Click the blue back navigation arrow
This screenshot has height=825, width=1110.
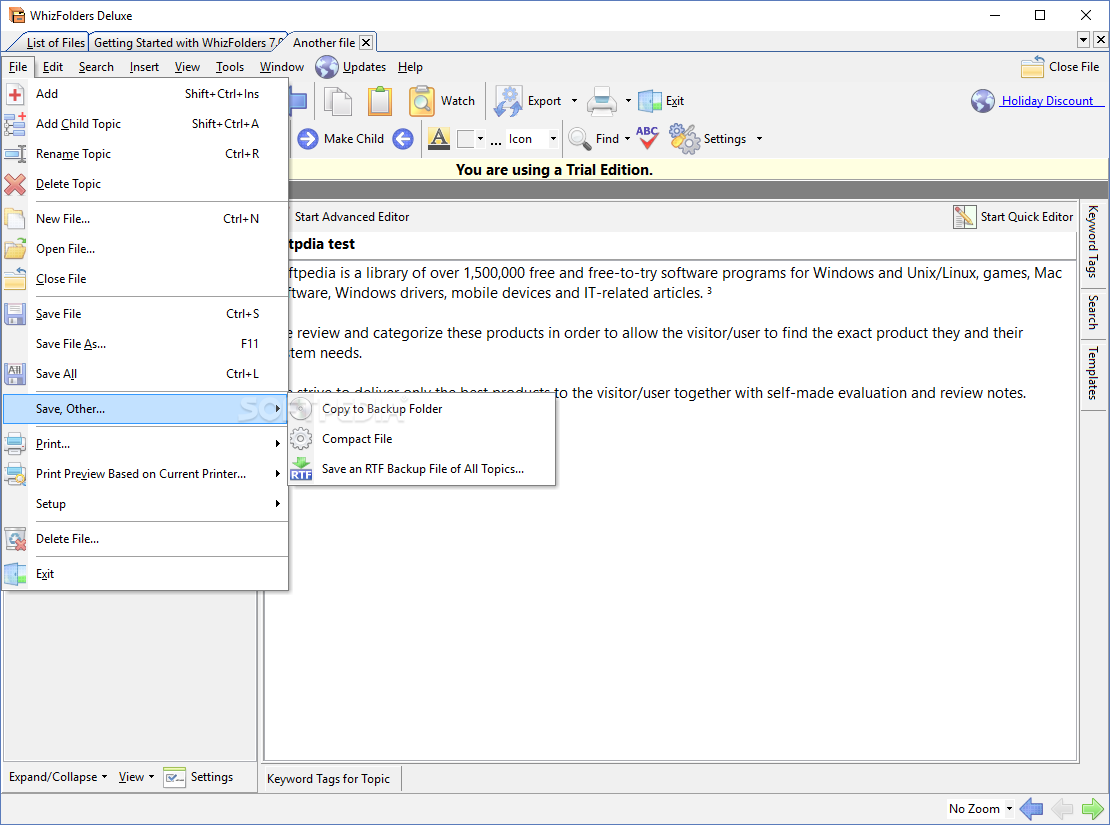1031,808
